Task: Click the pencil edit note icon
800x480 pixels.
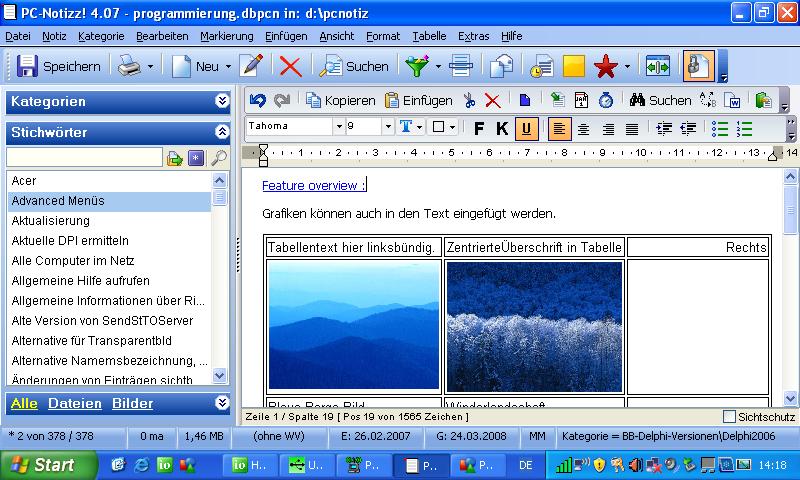Action: click(251, 66)
